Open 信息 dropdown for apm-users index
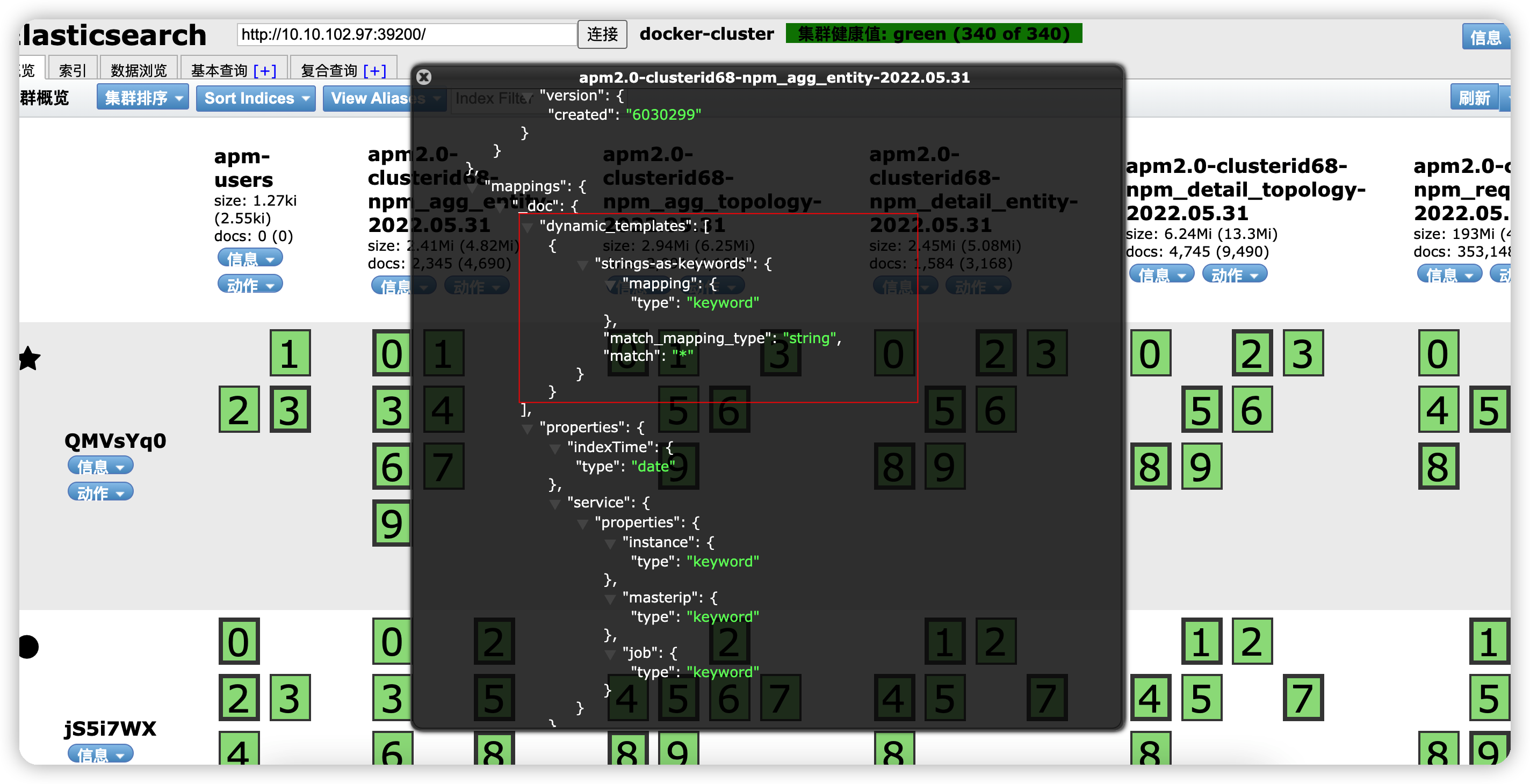This screenshot has height=784, width=1530. tap(249, 258)
